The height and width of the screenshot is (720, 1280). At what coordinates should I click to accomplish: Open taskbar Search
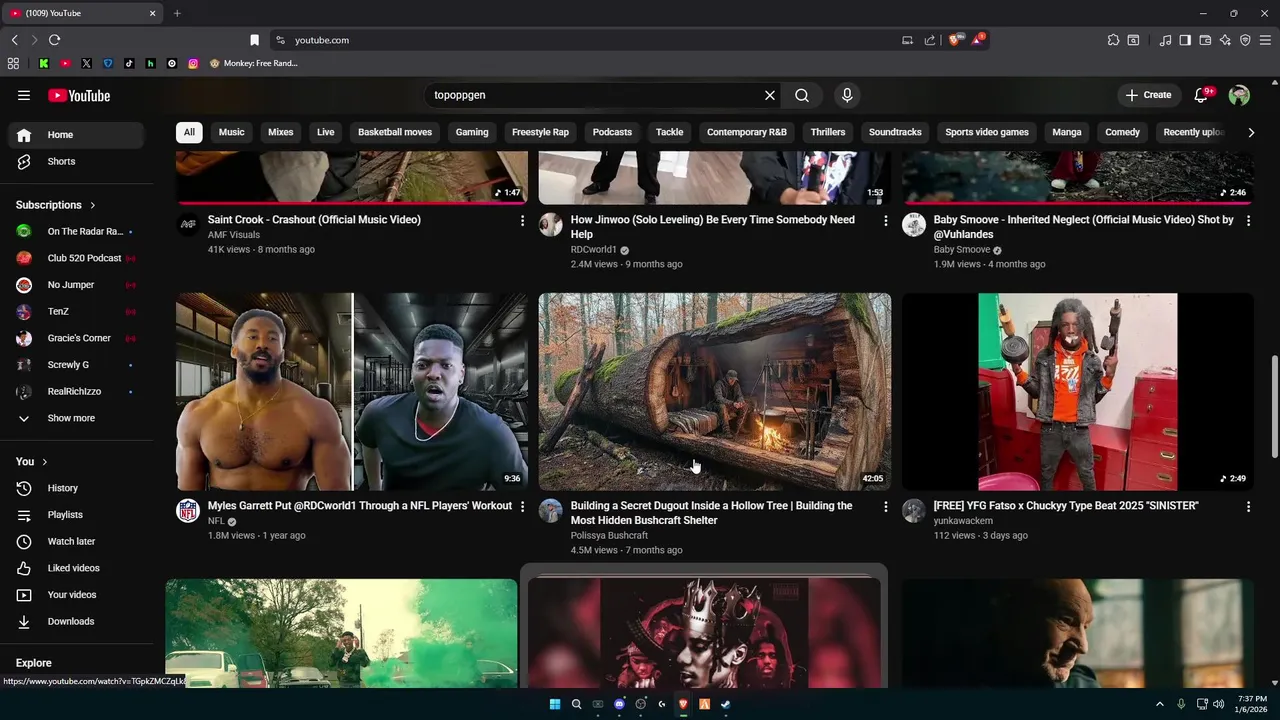pos(576,704)
